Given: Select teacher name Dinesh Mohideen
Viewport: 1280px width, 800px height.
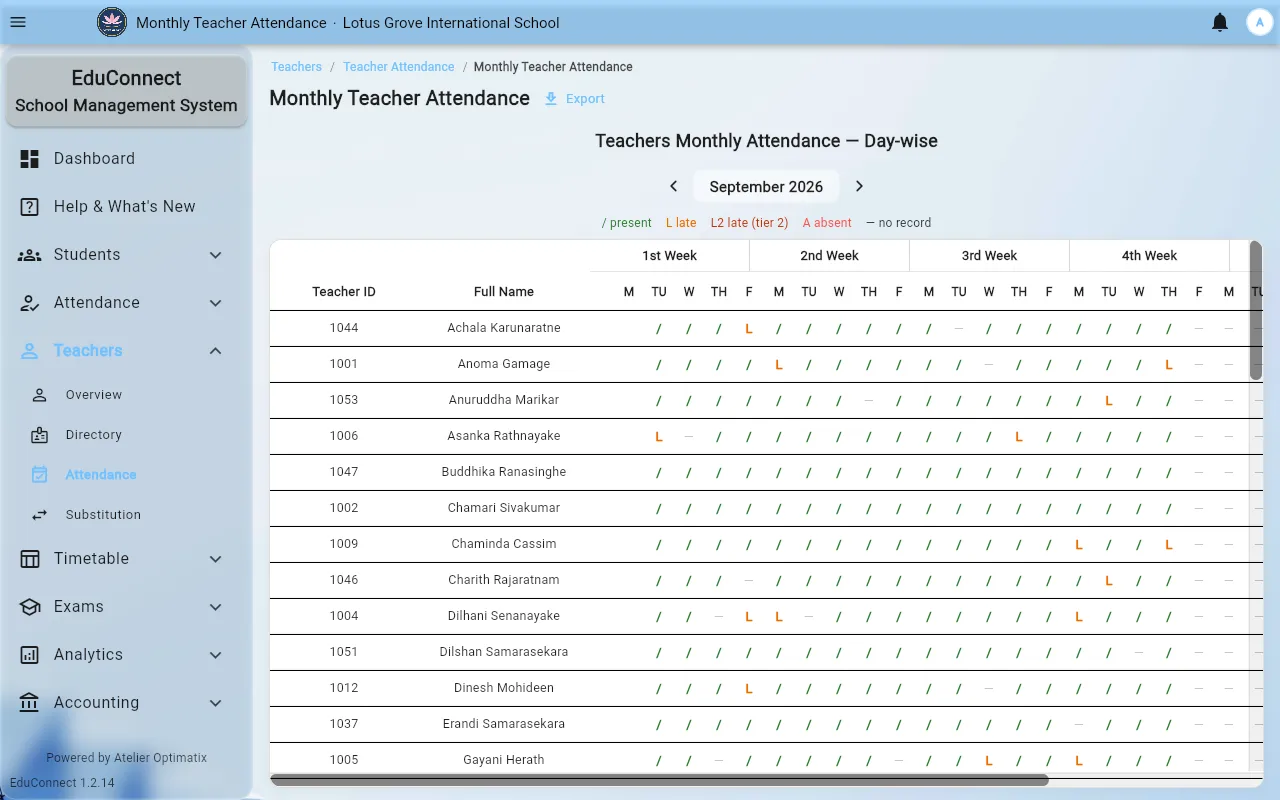Looking at the screenshot, I should click(504, 688).
